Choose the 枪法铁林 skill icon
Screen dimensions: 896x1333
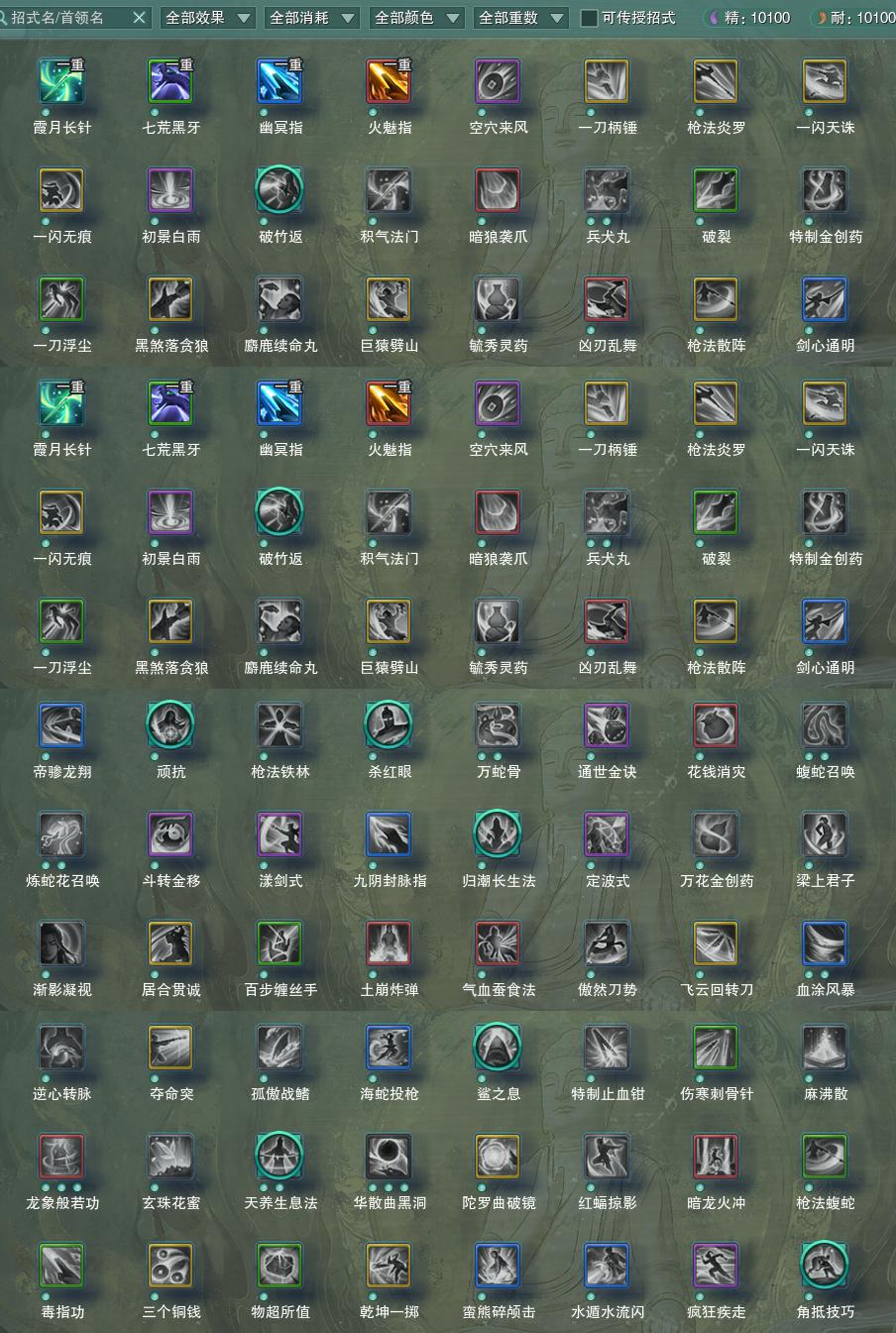point(280,725)
